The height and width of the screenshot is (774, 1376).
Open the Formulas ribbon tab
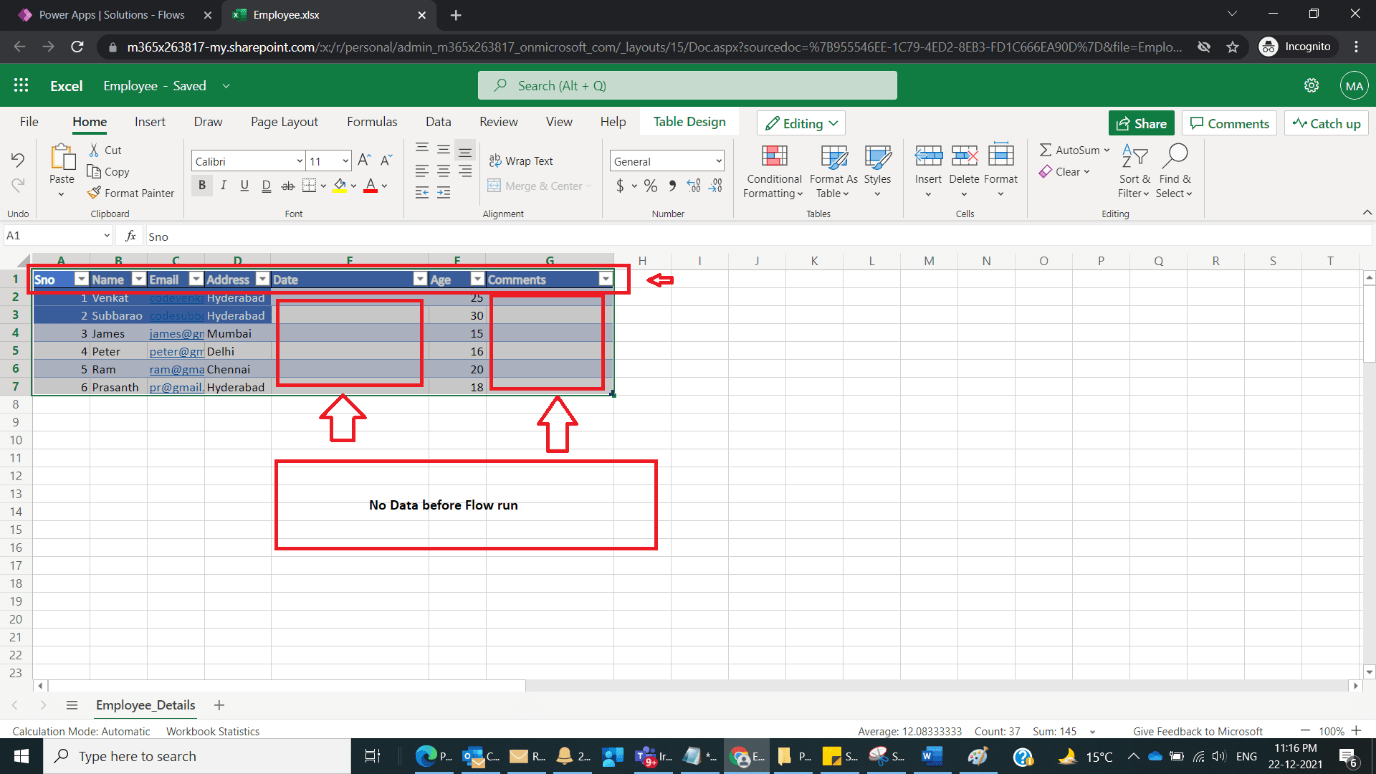[371, 121]
